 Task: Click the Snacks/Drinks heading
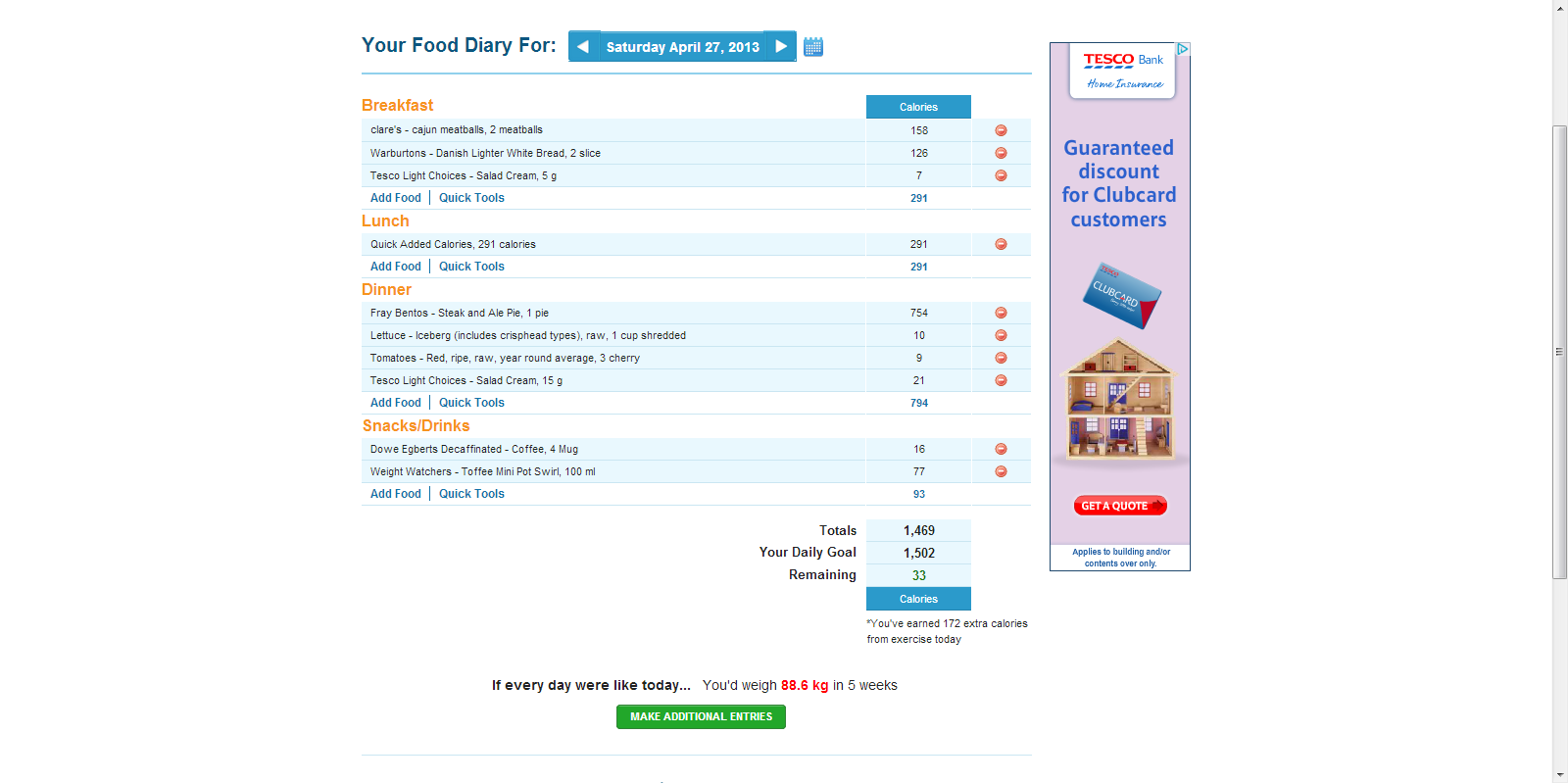click(416, 425)
